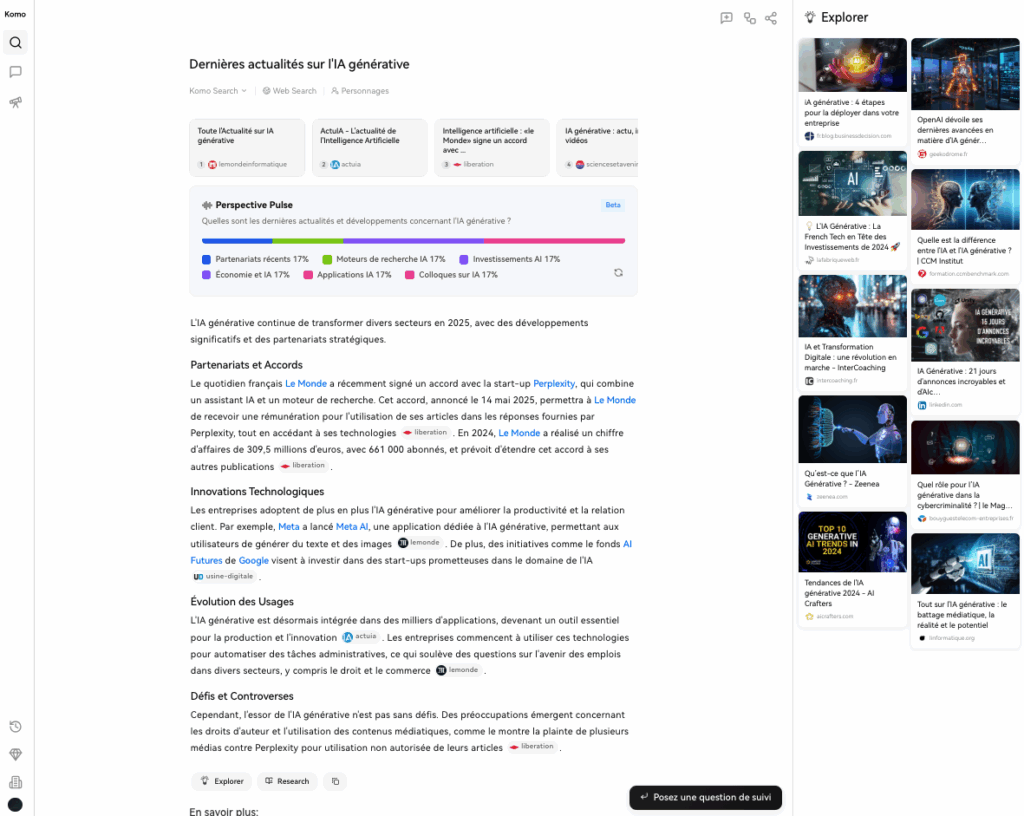Screen dimensions: 1024x816
Task: Click the follow-up question input field
Action: pyautogui.click(x=705, y=797)
